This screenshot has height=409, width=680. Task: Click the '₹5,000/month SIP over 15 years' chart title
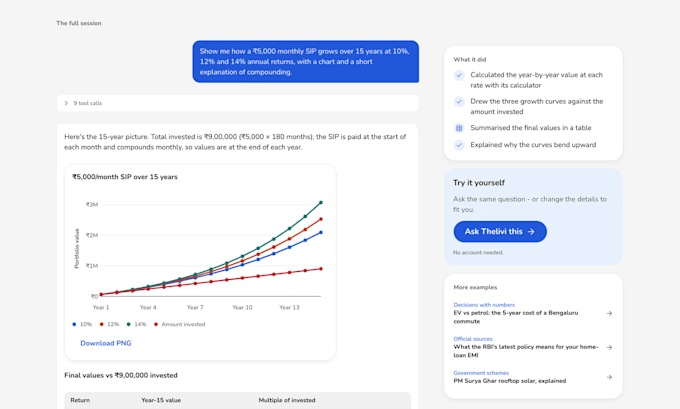pos(125,177)
